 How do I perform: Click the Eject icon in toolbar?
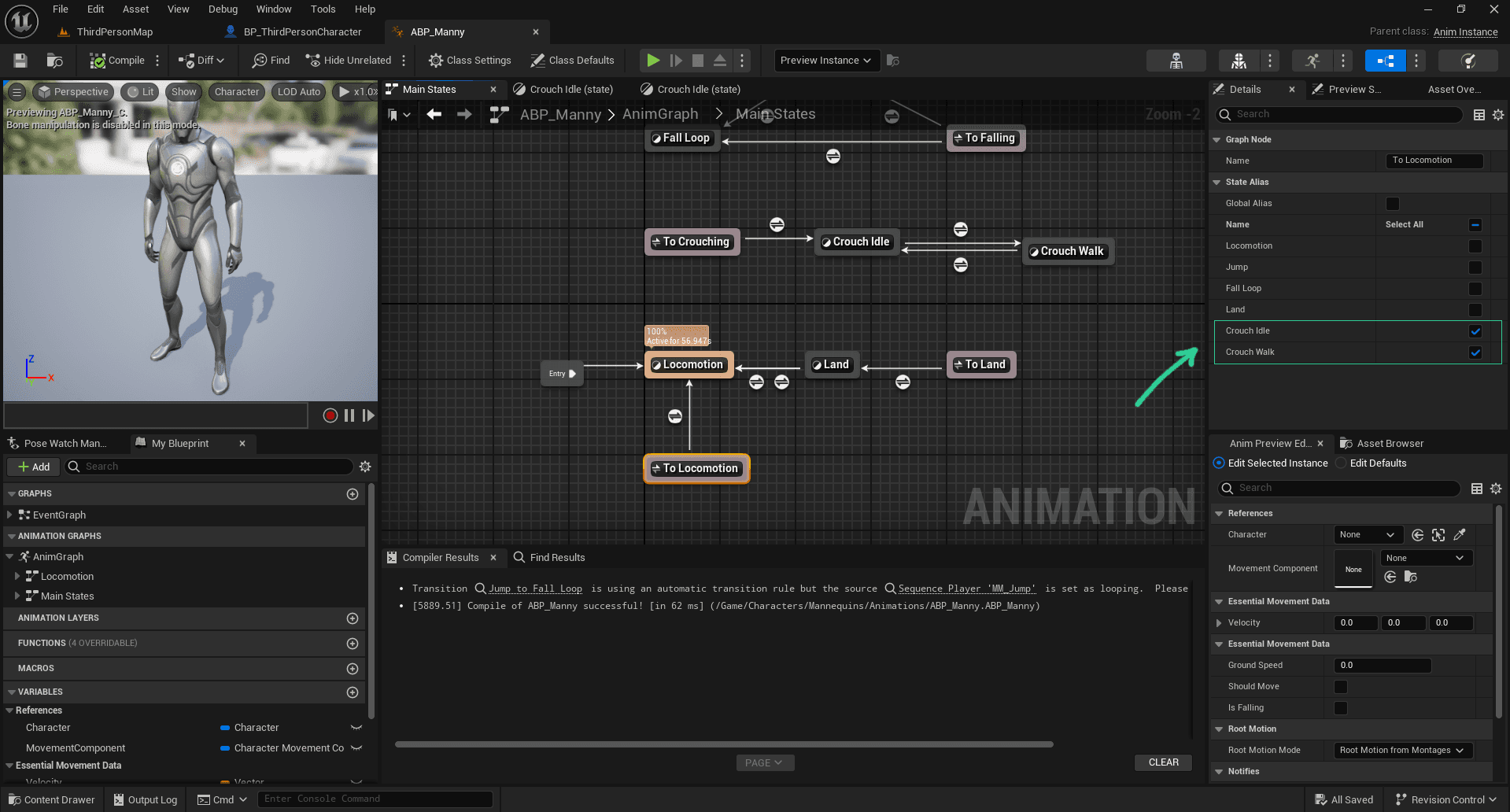coord(720,61)
